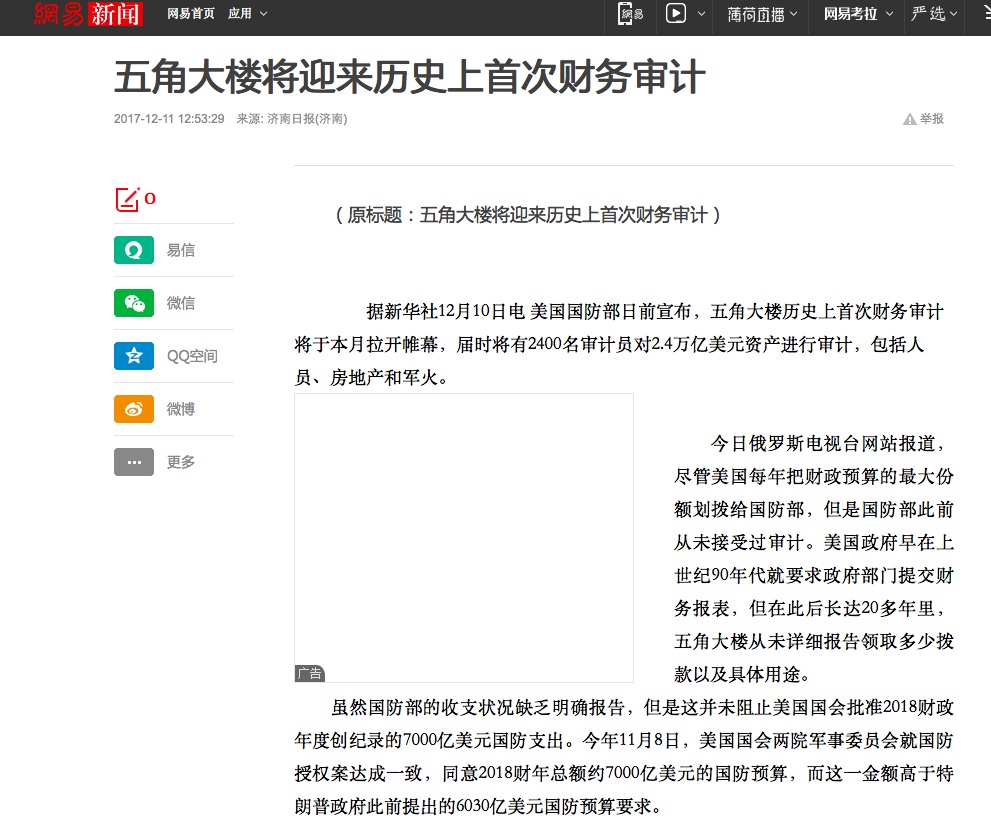Open the comment icon showing 0
This screenshot has width=991, height=826.
(128, 199)
